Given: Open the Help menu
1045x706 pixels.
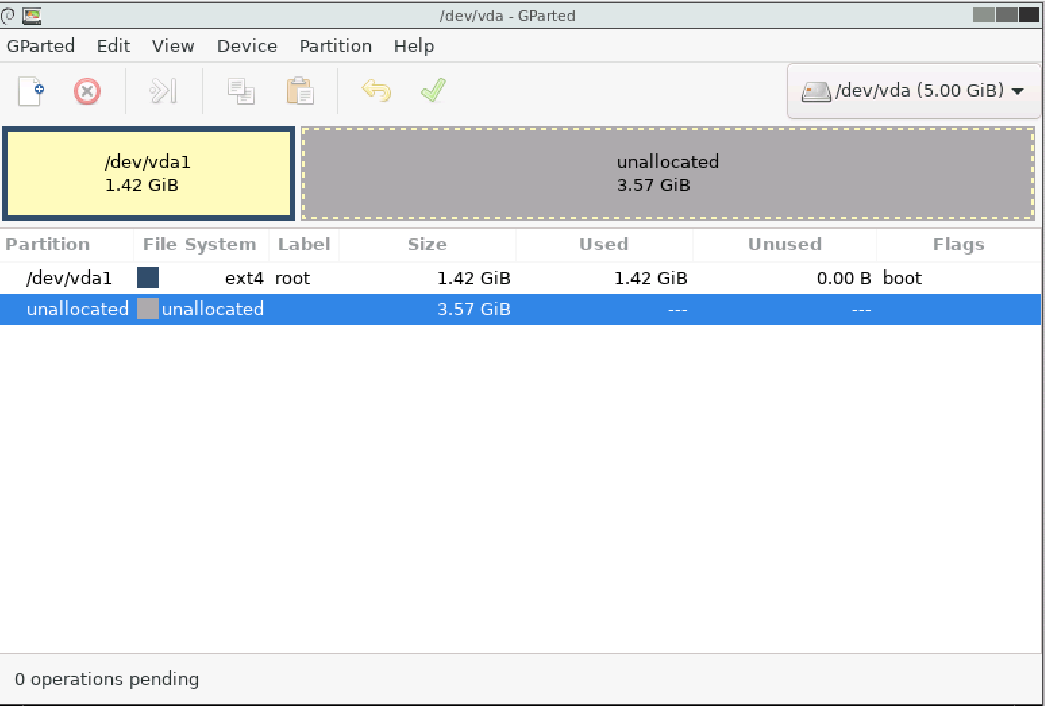Looking at the screenshot, I should click(x=414, y=46).
